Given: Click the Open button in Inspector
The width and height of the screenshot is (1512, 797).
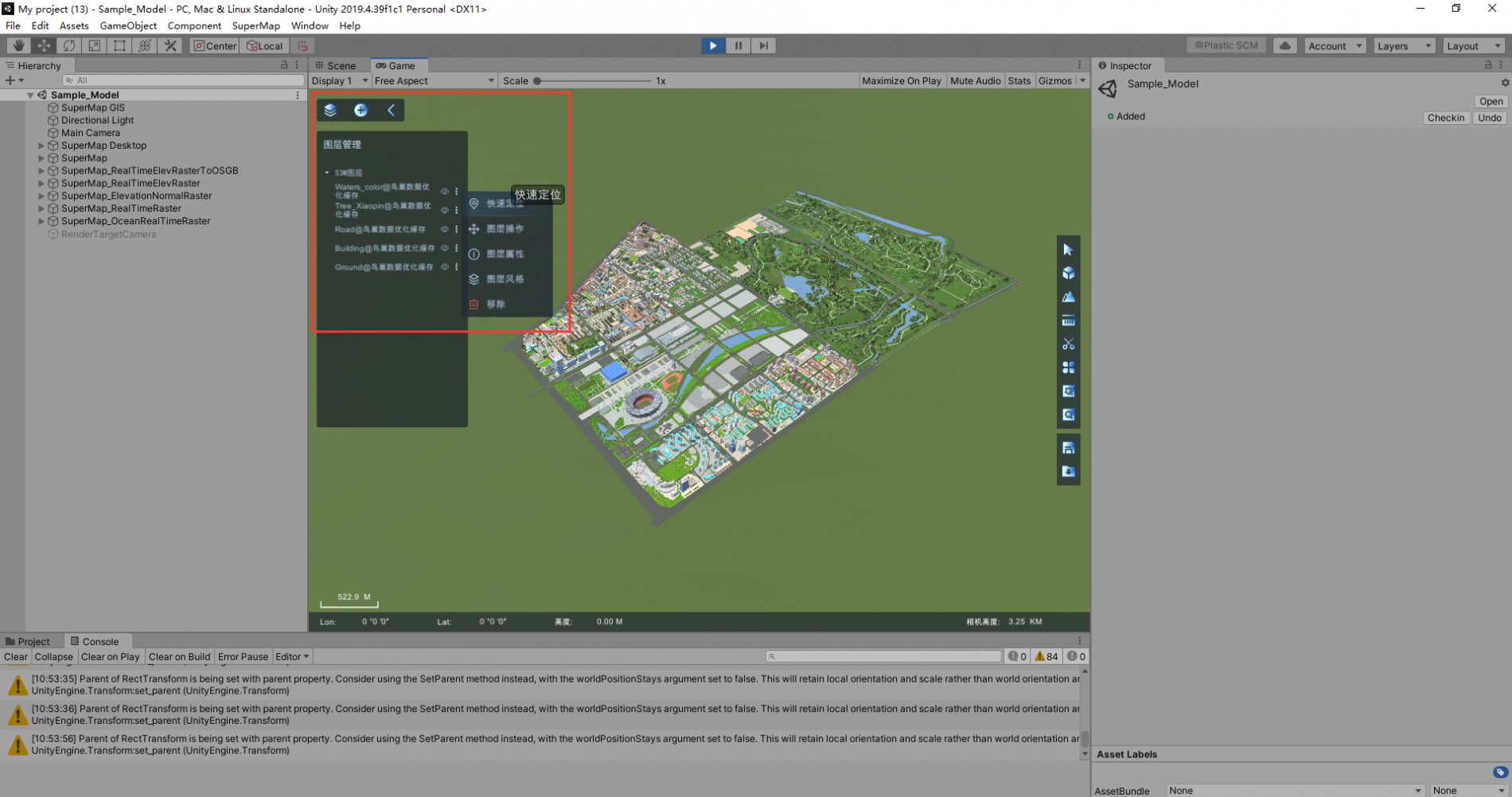Looking at the screenshot, I should 1491,101.
